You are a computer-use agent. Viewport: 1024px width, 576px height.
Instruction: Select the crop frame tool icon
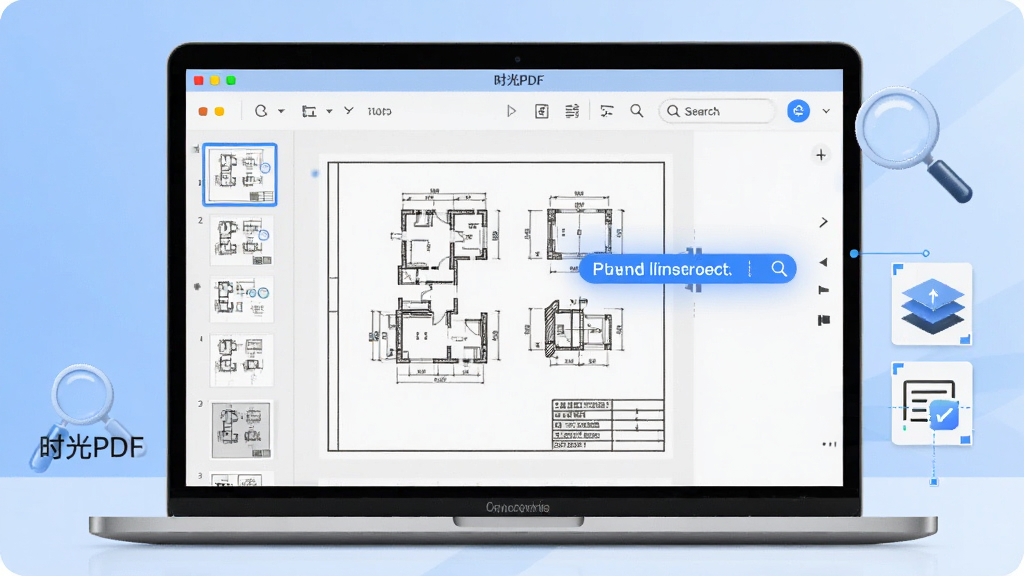pyautogui.click(x=309, y=112)
